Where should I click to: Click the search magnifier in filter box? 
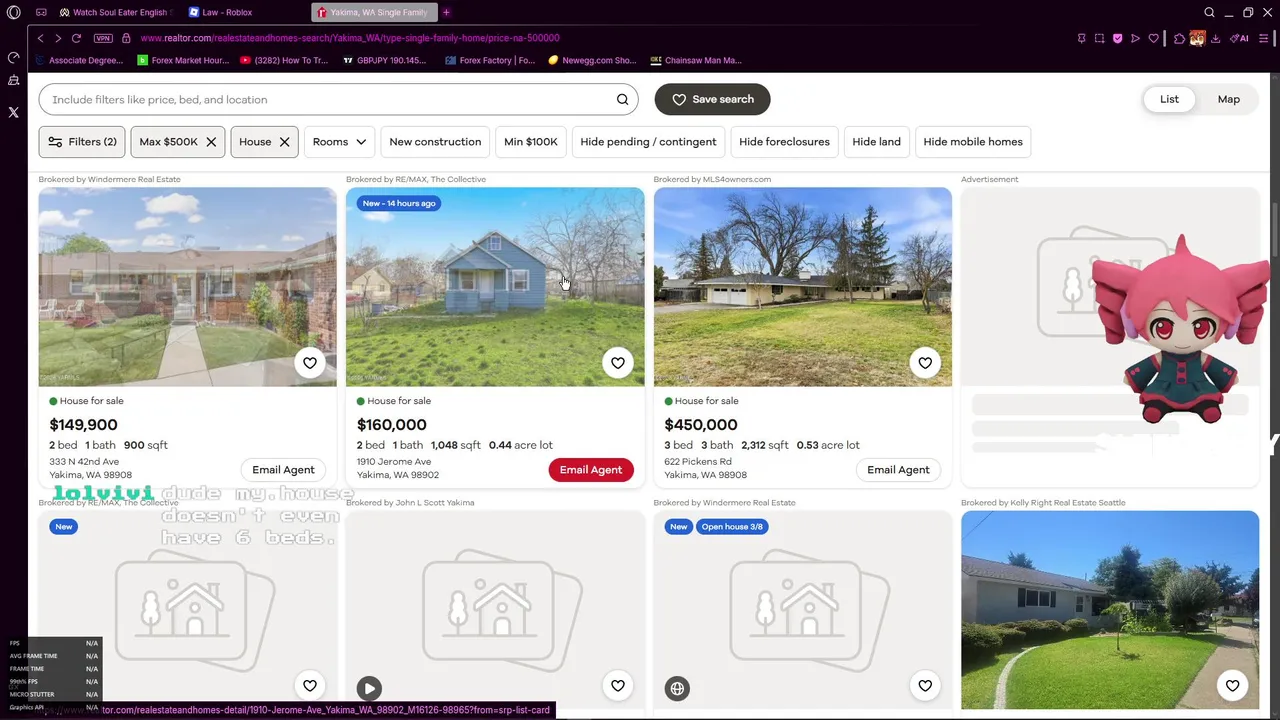tap(622, 99)
